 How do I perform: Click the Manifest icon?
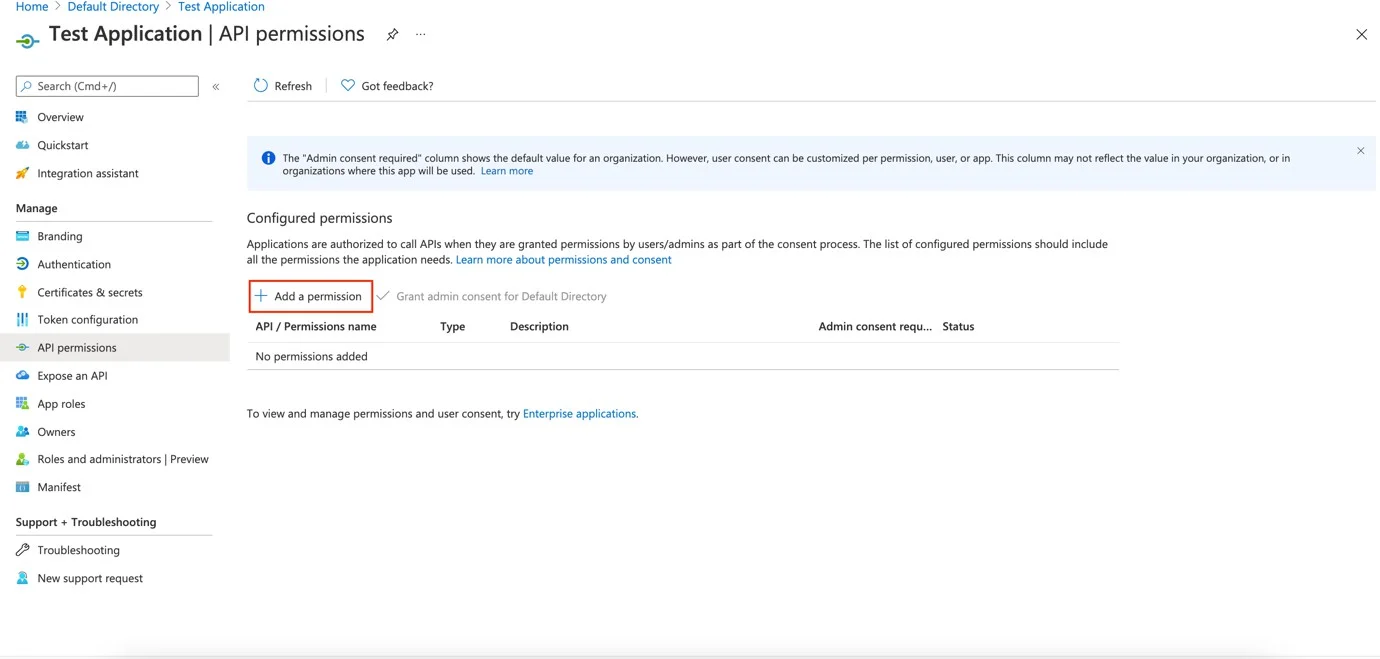tap(22, 487)
